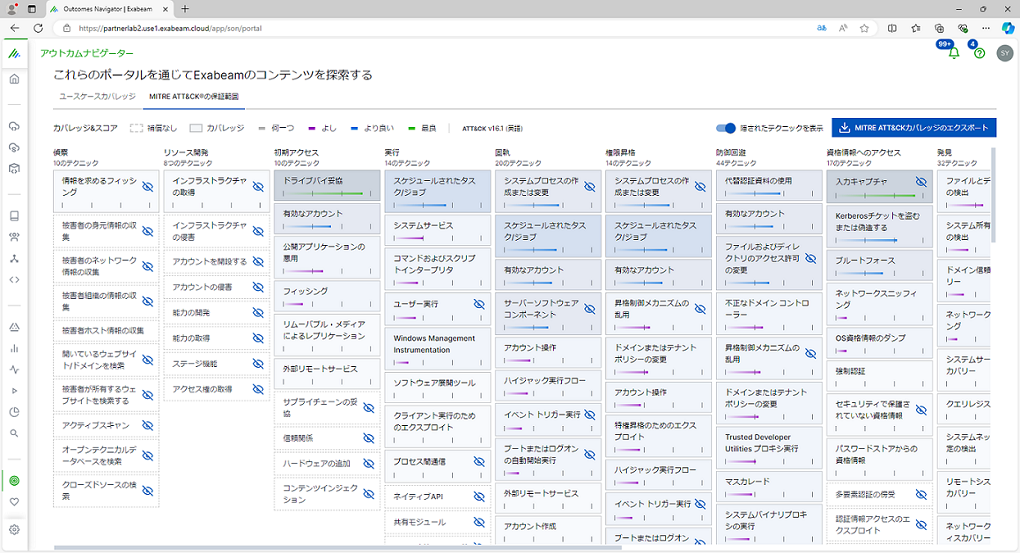Toggle eye icon on 情報を求めるフィッシング card

(148, 187)
